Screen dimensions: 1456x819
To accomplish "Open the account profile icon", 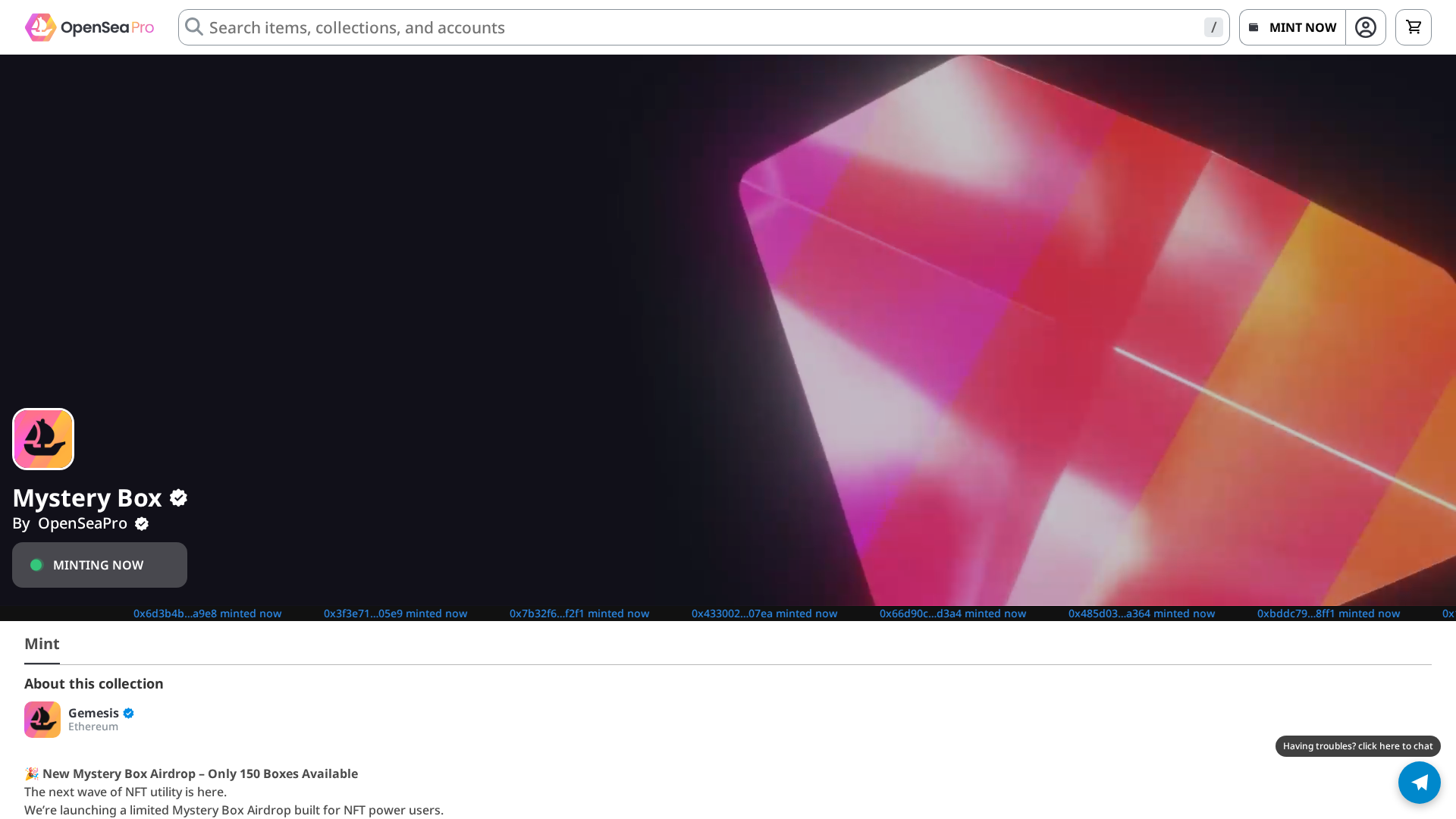I will pos(1366,27).
